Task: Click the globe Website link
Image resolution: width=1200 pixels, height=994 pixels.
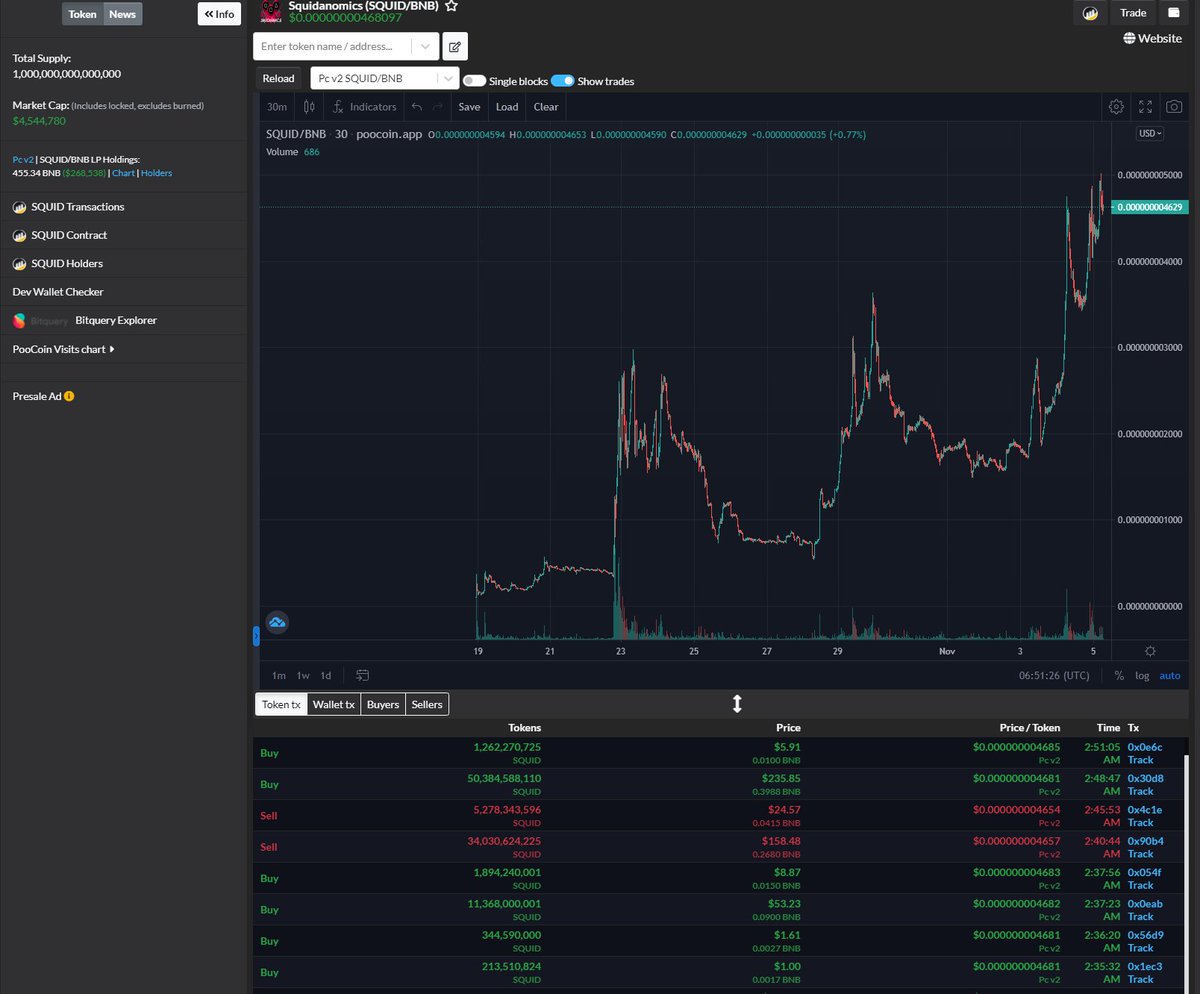Action: pyautogui.click(x=1153, y=38)
